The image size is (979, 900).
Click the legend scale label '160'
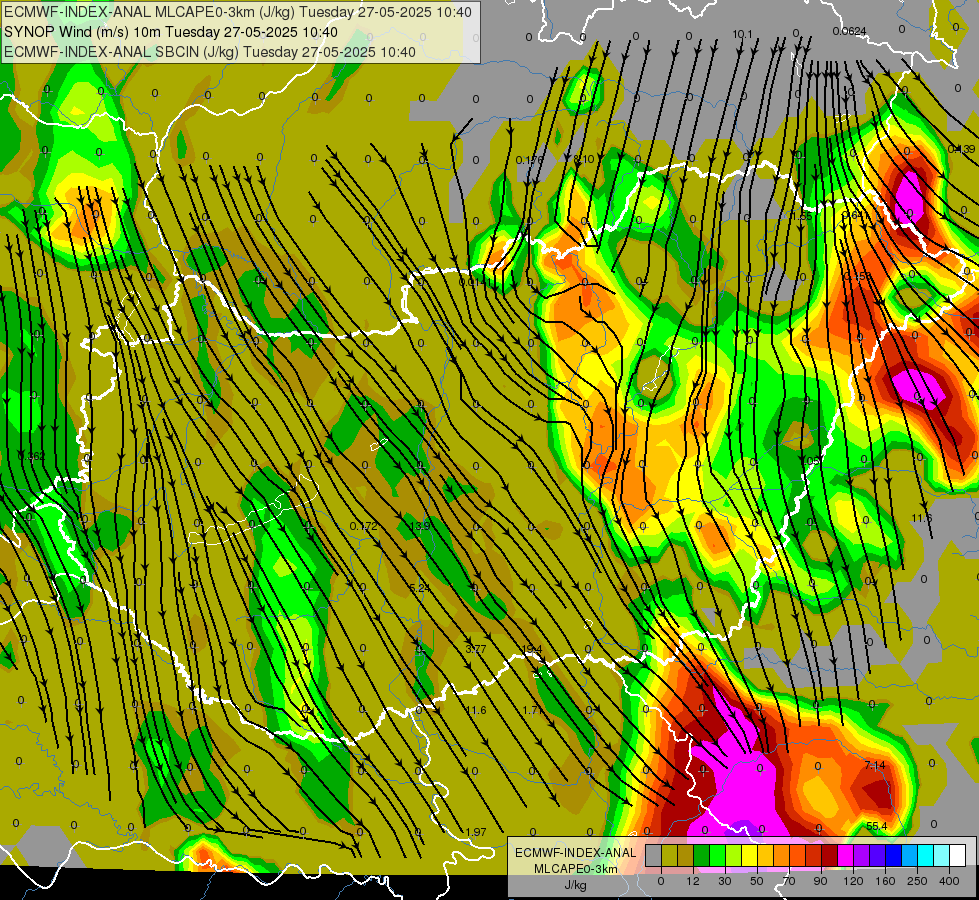(x=885, y=881)
